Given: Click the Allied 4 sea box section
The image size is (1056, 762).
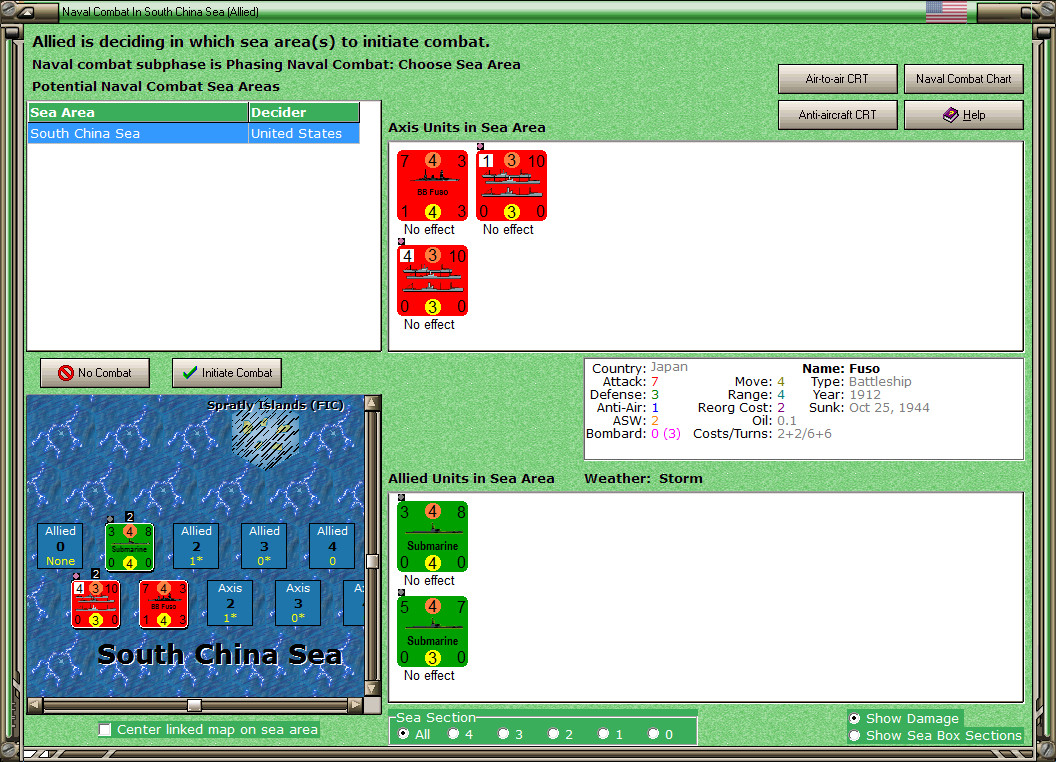Looking at the screenshot, I should [x=332, y=546].
